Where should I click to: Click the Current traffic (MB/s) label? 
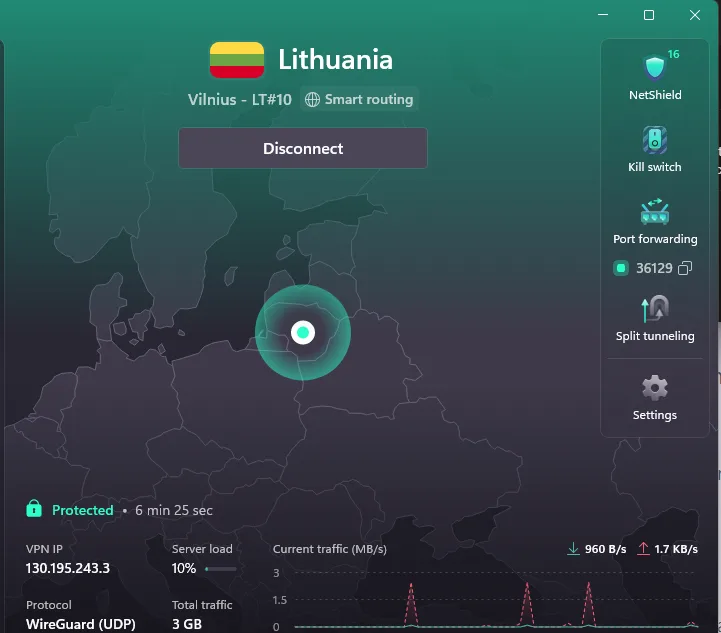(x=330, y=549)
